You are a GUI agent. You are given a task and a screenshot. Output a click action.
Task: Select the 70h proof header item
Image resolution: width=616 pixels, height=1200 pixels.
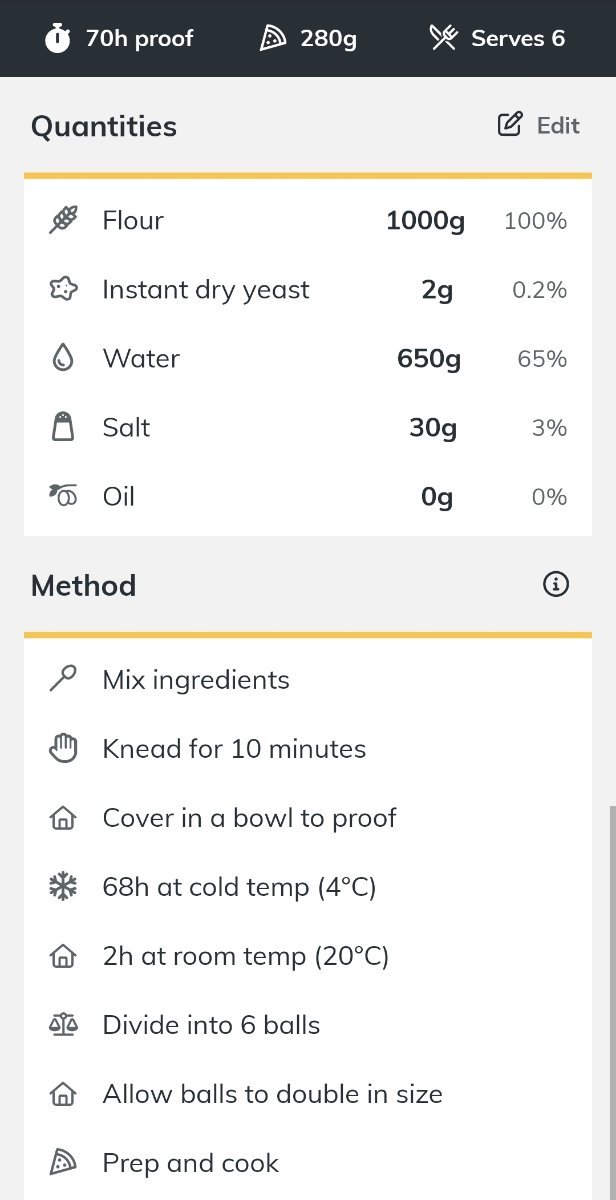tap(119, 39)
